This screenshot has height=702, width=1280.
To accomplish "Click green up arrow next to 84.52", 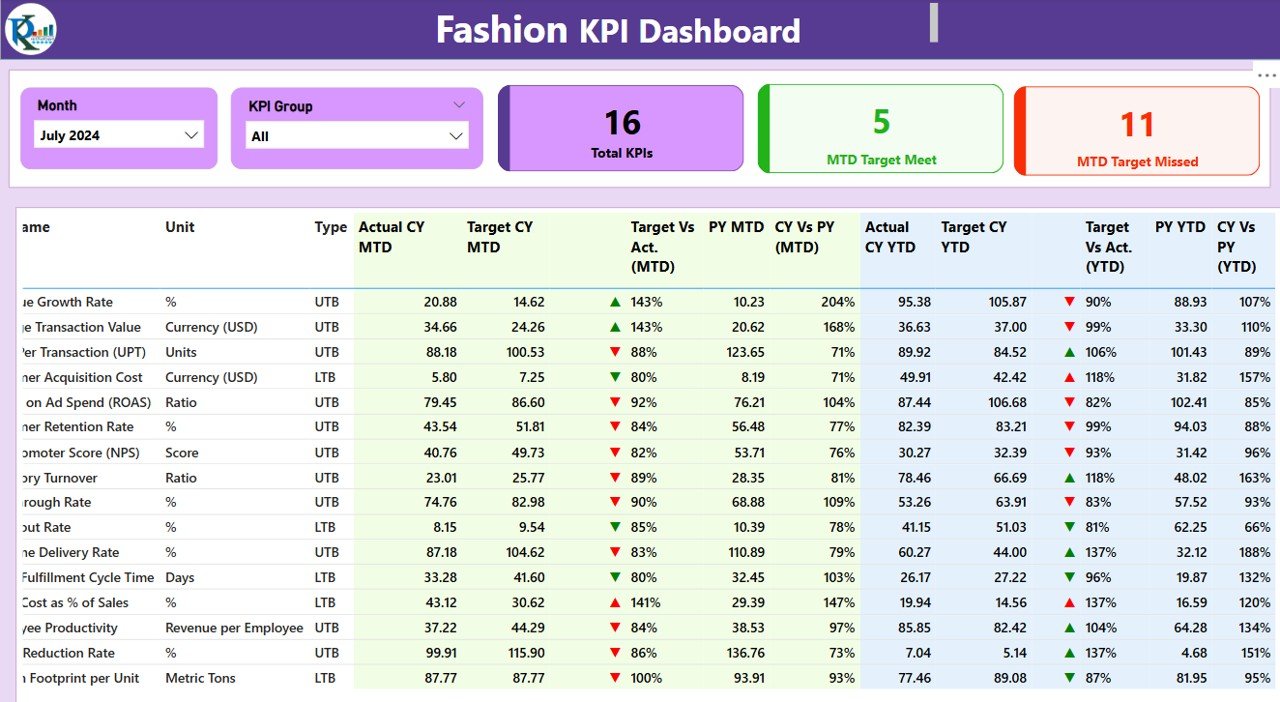I will pos(1070,352).
